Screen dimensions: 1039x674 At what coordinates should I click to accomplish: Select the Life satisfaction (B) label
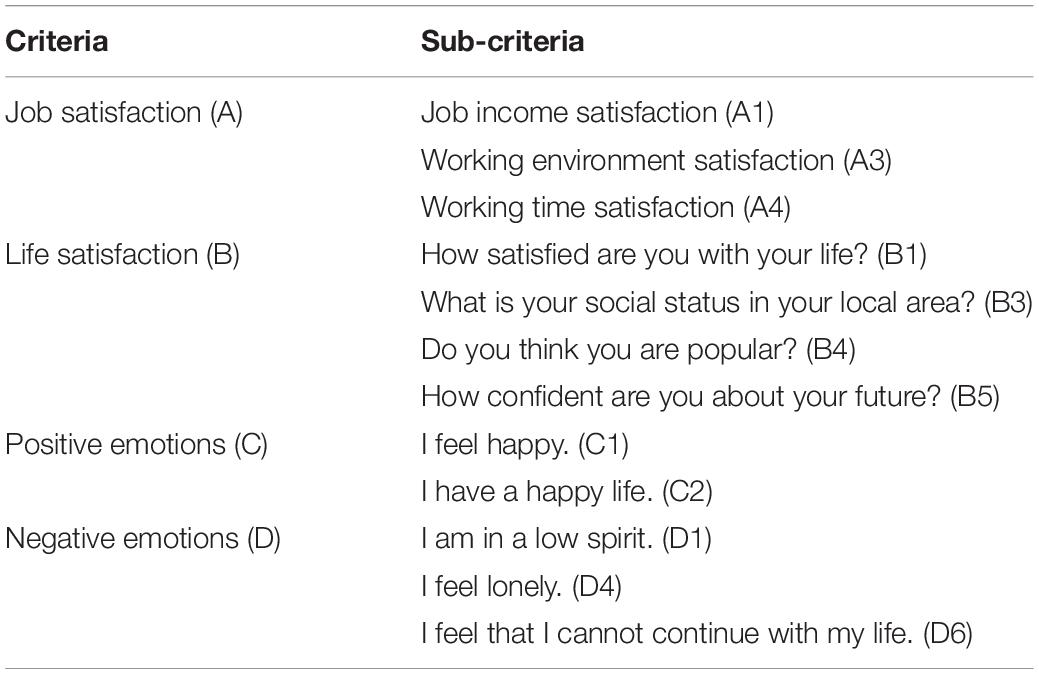[122, 255]
